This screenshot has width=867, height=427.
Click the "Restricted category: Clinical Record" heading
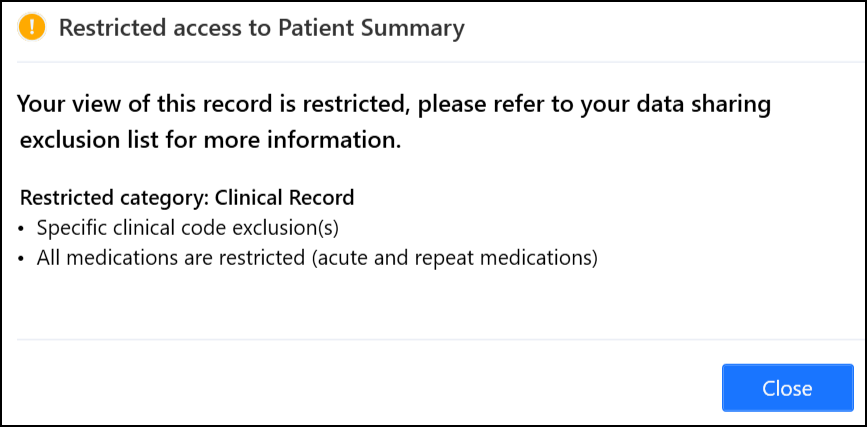(187, 197)
